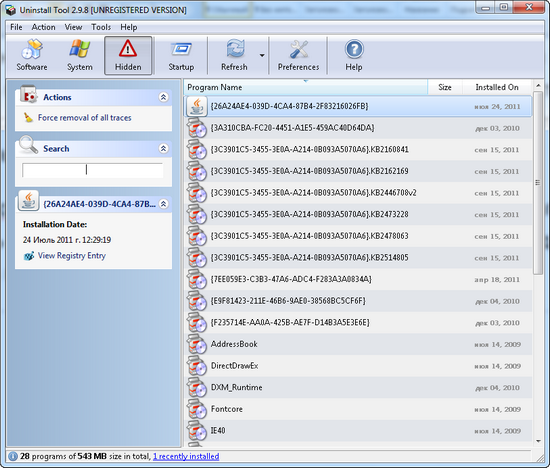Screen dimensions: 550x468
Task: Click the scrollbar up arrow
Action: [x=538, y=85]
